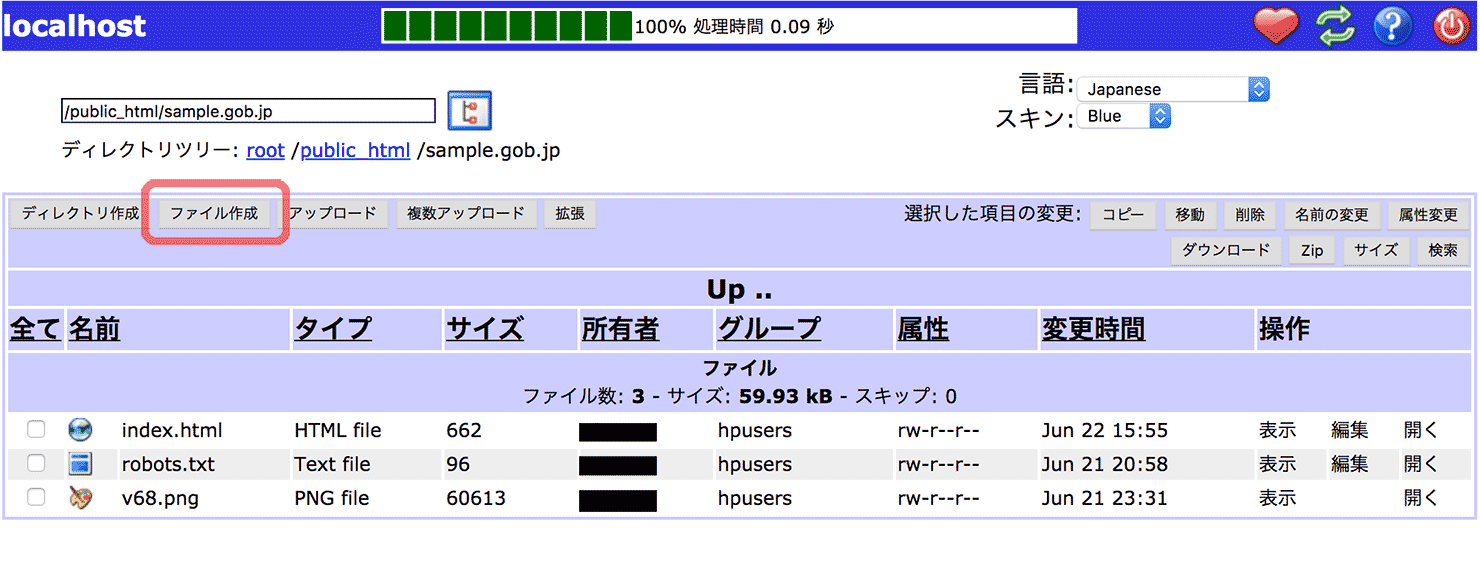The height and width of the screenshot is (586, 1480).
Task: Open the スキン Blue skin dropdown
Action: point(1124,116)
